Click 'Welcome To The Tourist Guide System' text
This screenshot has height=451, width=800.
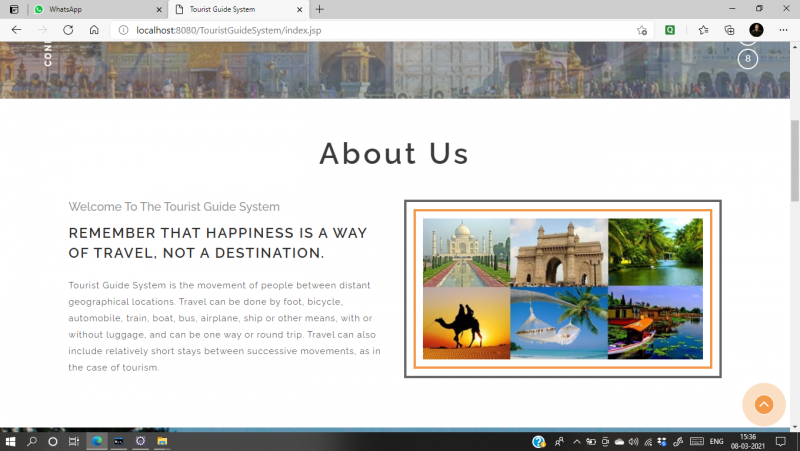[174, 207]
